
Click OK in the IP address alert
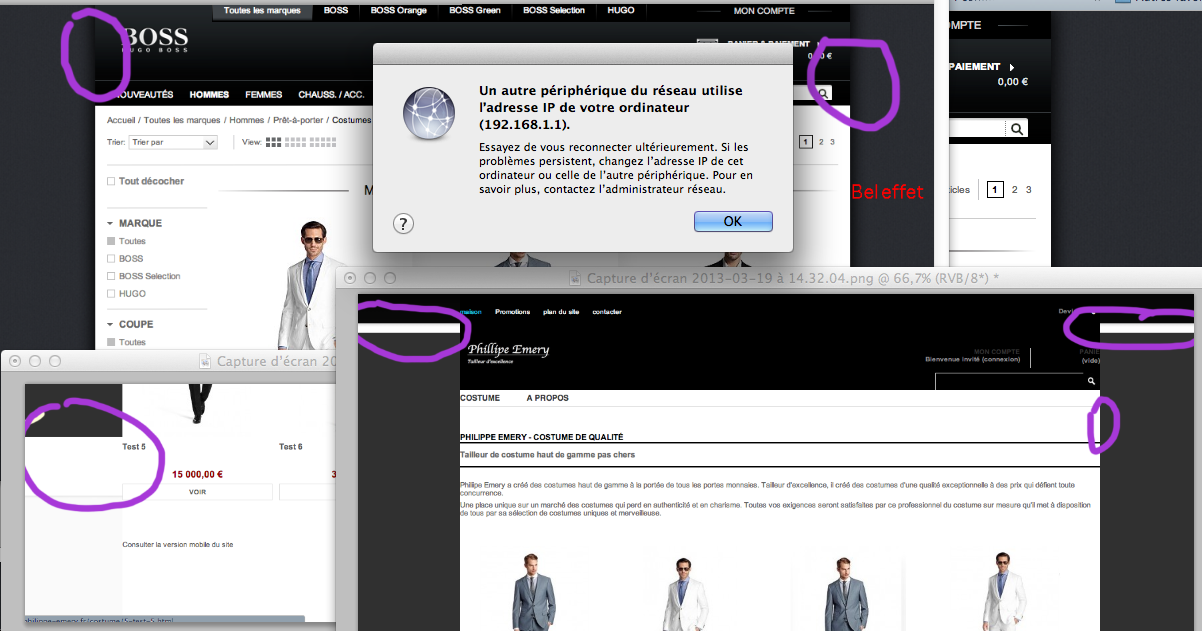733,221
